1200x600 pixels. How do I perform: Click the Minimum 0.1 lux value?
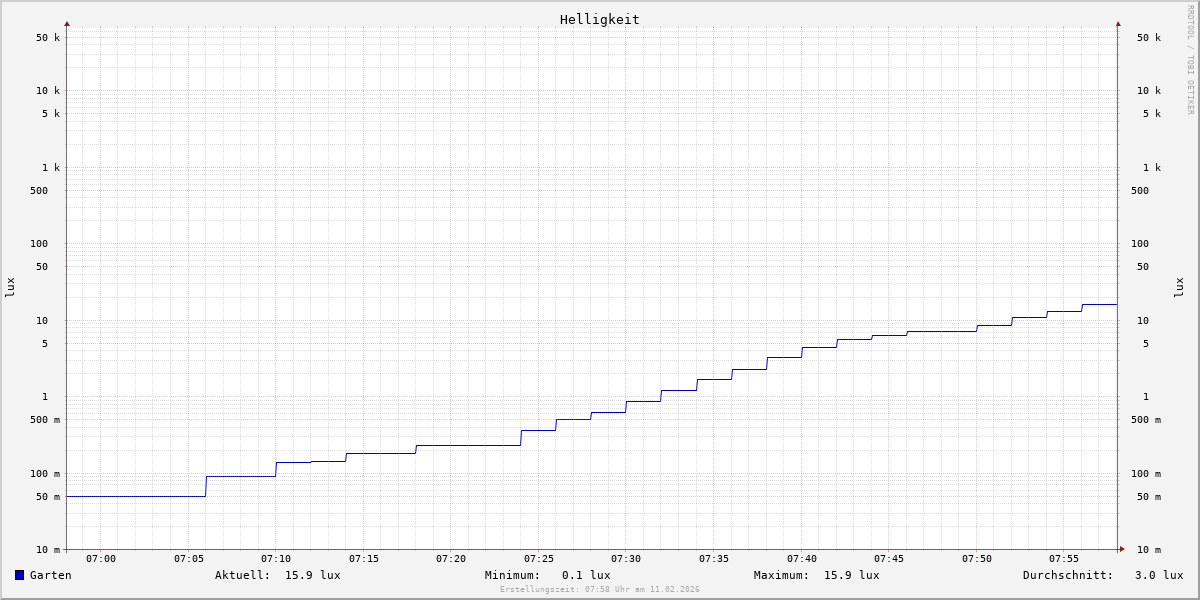coord(585,575)
